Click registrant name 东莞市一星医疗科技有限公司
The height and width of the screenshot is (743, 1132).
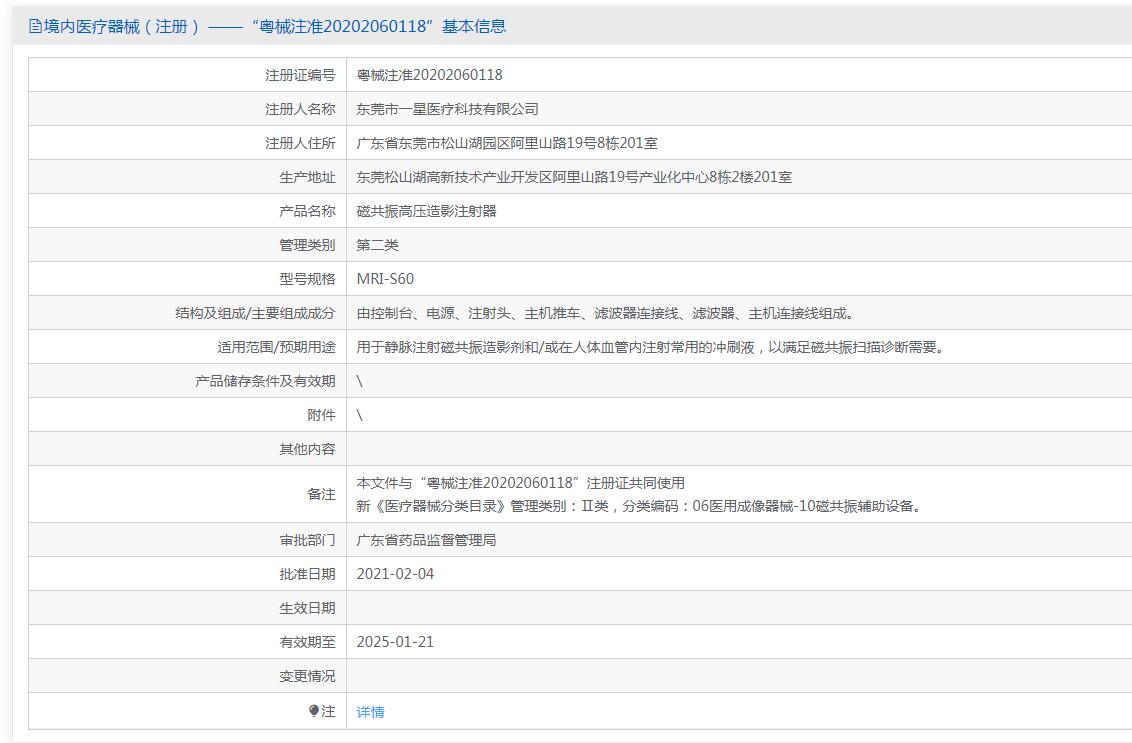448,109
